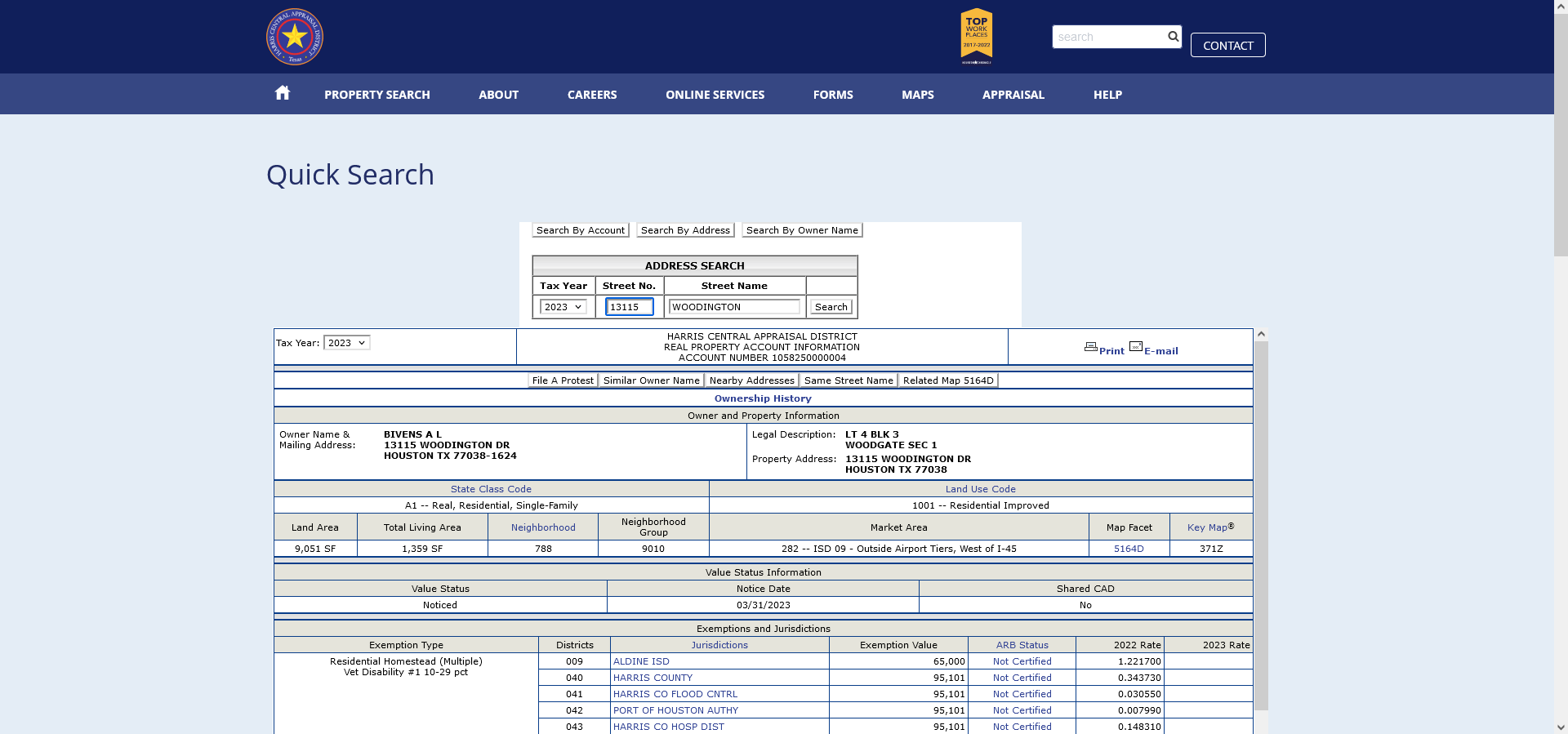The width and height of the screenshot is (1568, 734).
Task: Switch to Search By Account
Action: coord(581,230)
